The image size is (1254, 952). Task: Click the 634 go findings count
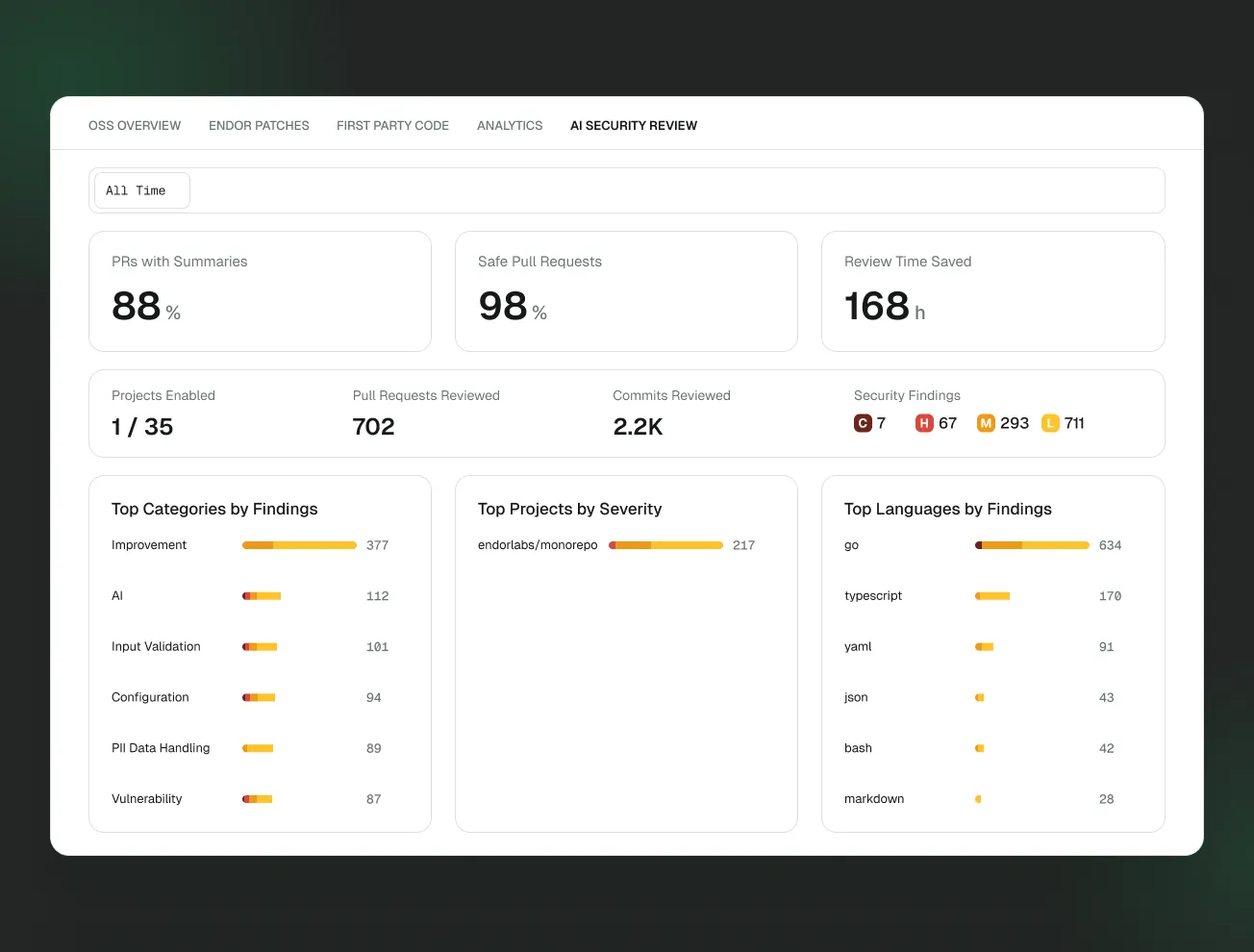(x=1111, y=545)
